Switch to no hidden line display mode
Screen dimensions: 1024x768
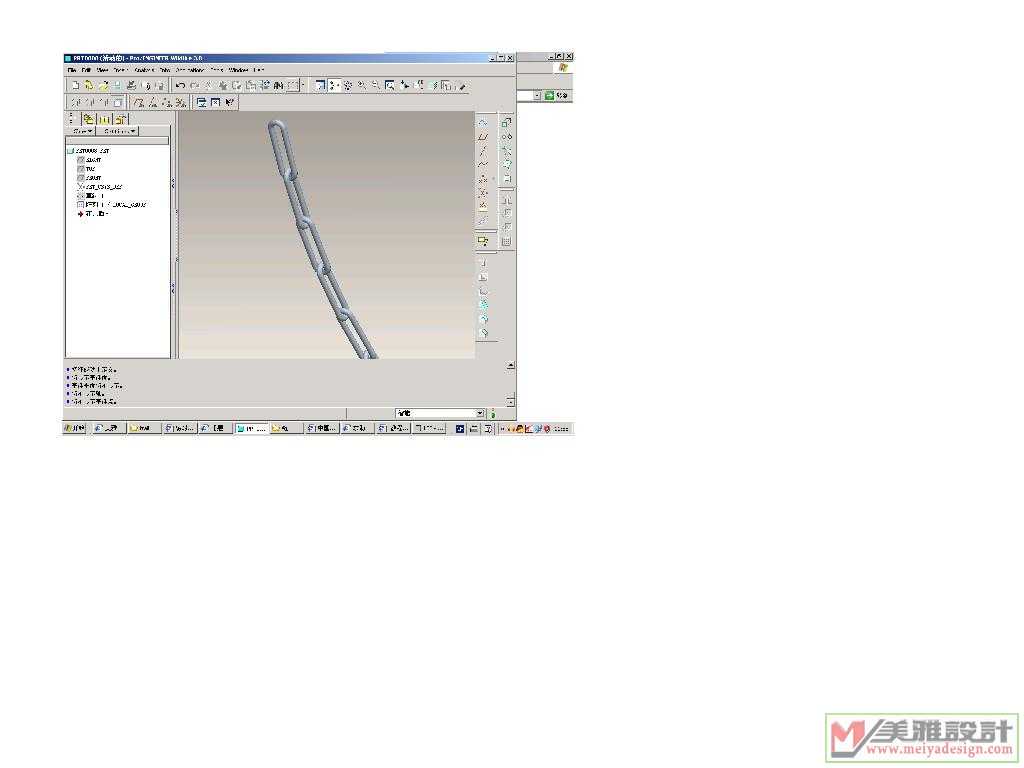point(104,103)
